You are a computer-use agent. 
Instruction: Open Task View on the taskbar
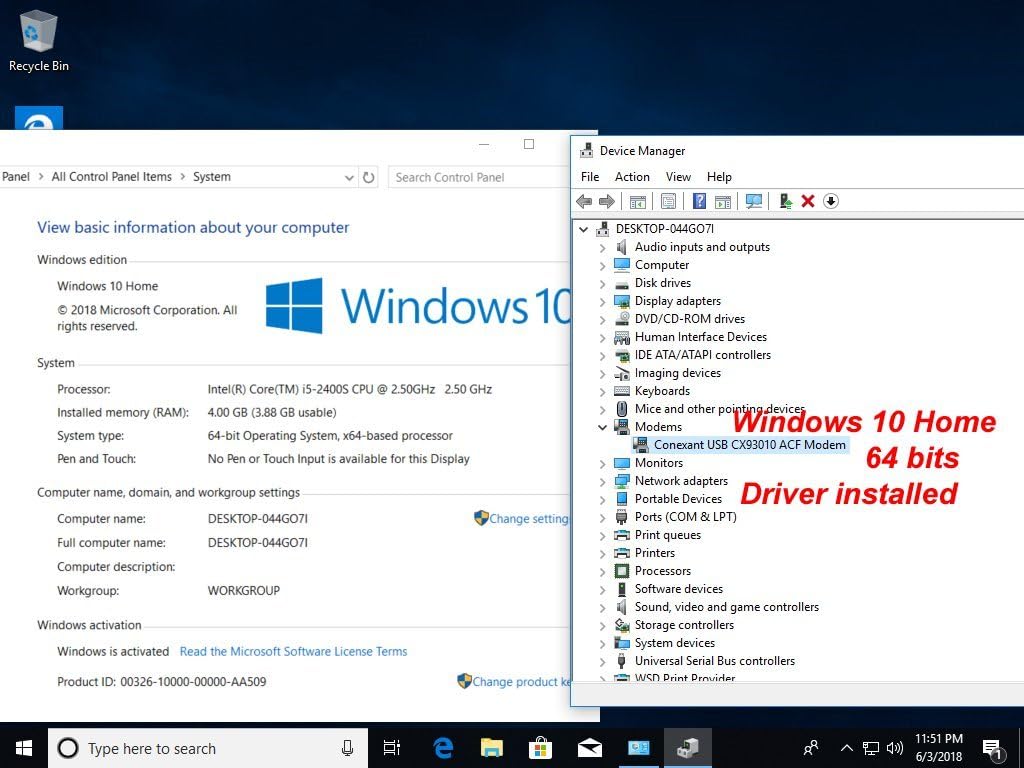392,748
